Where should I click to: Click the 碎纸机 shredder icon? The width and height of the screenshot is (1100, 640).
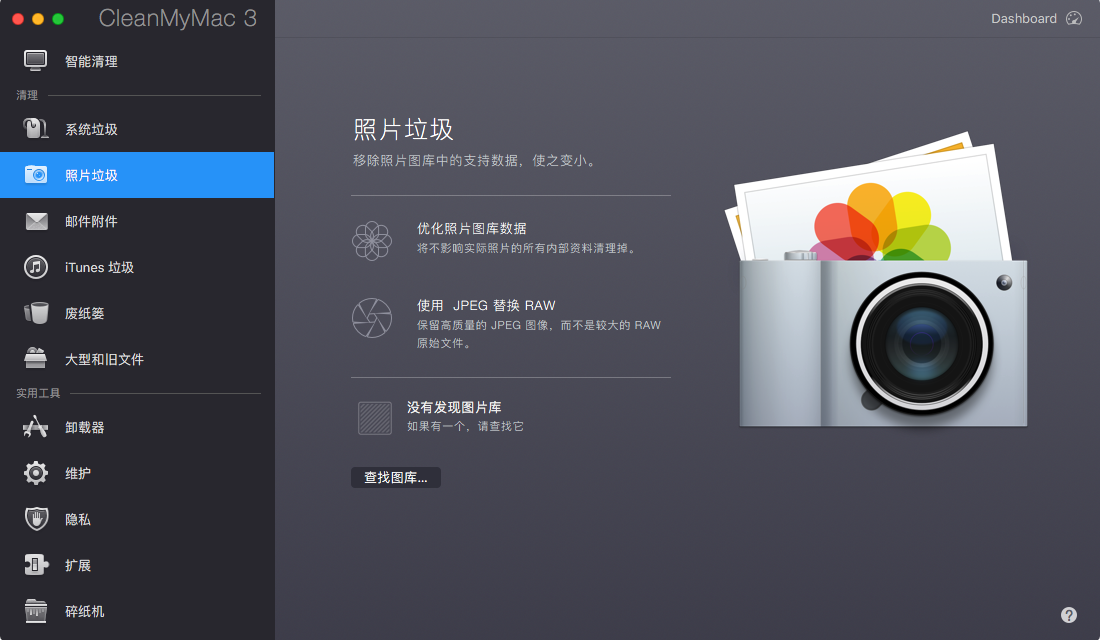(x=36, y=611)
